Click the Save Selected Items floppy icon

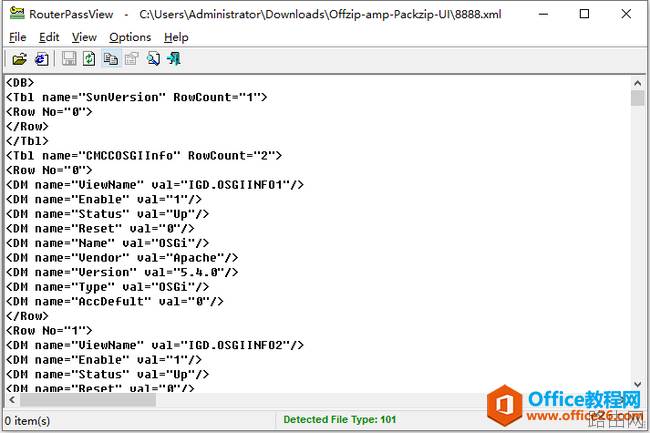click(69, 59)
